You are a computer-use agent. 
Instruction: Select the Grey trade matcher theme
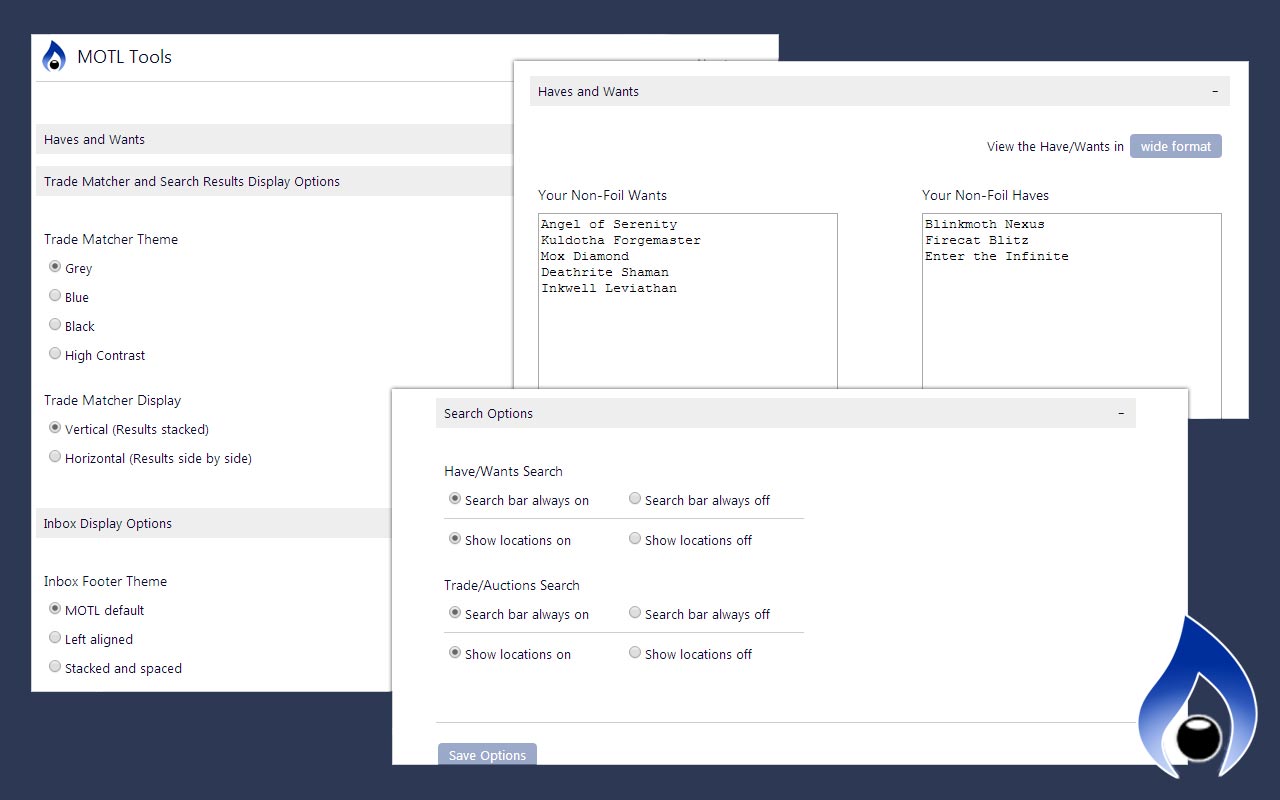(x=55, y=267)
